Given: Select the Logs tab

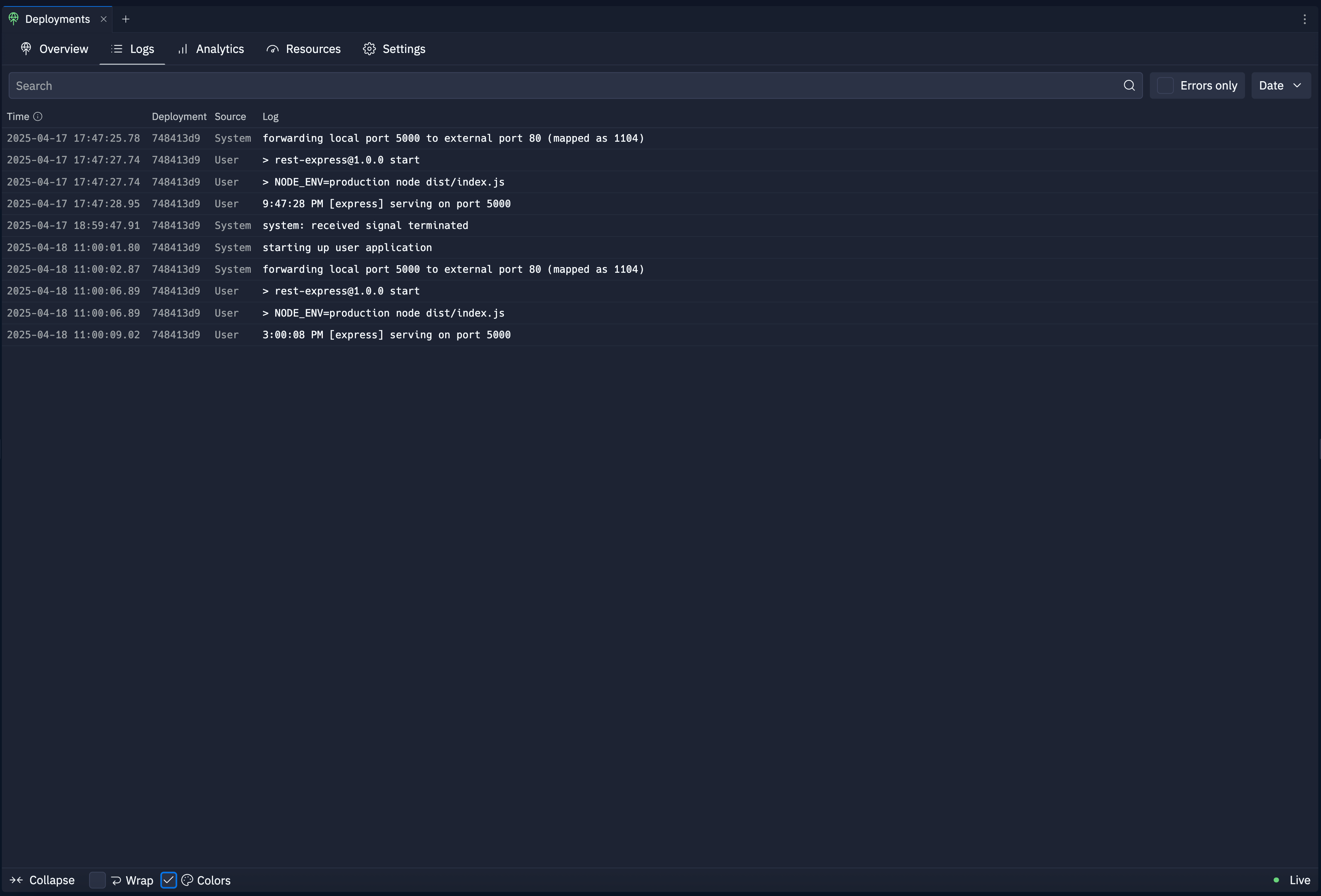Looking at the screenshot, I should tap(132, 49).
